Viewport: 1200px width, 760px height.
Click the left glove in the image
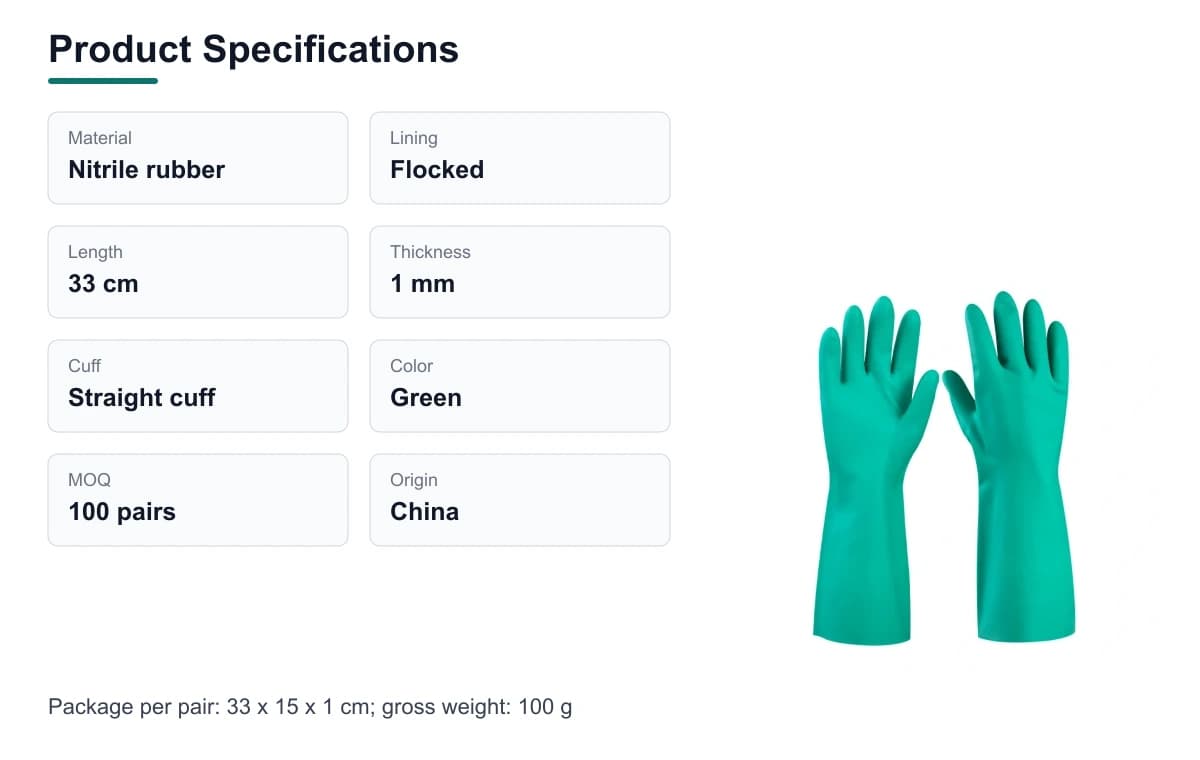[x=873, y=470]
